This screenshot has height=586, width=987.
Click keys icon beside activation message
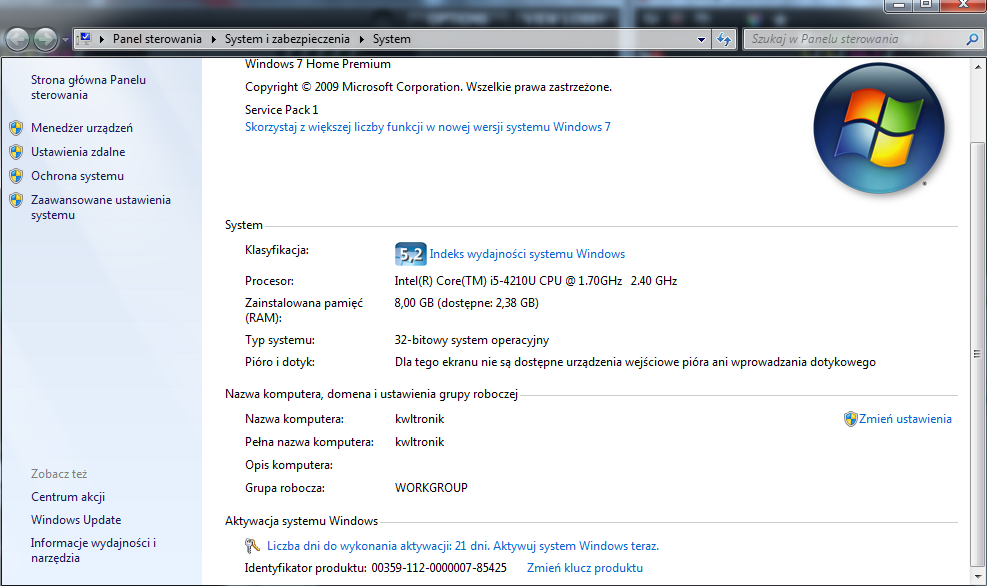(252, 546)
